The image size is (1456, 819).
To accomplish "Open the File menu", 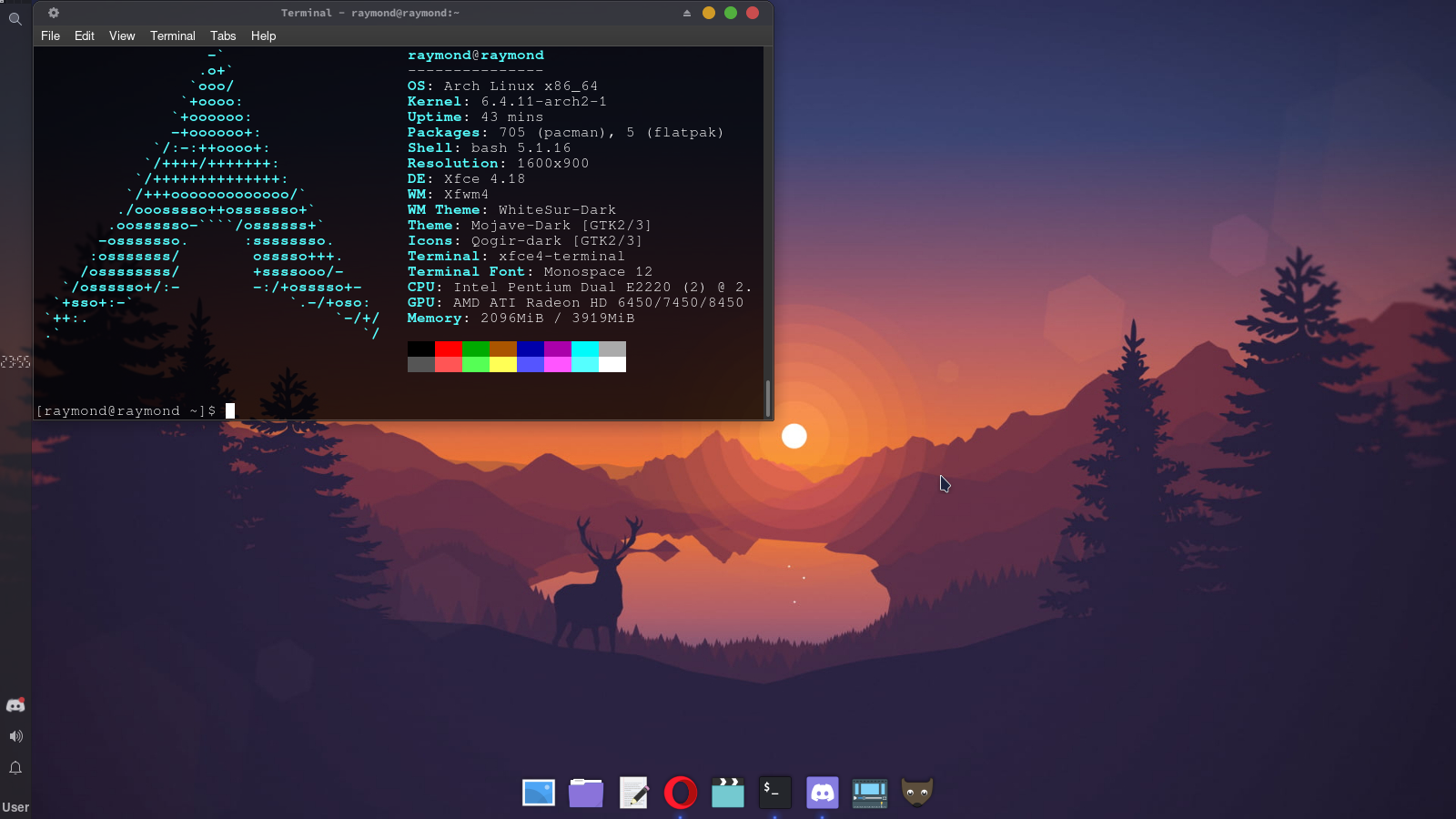I will 51,35.
